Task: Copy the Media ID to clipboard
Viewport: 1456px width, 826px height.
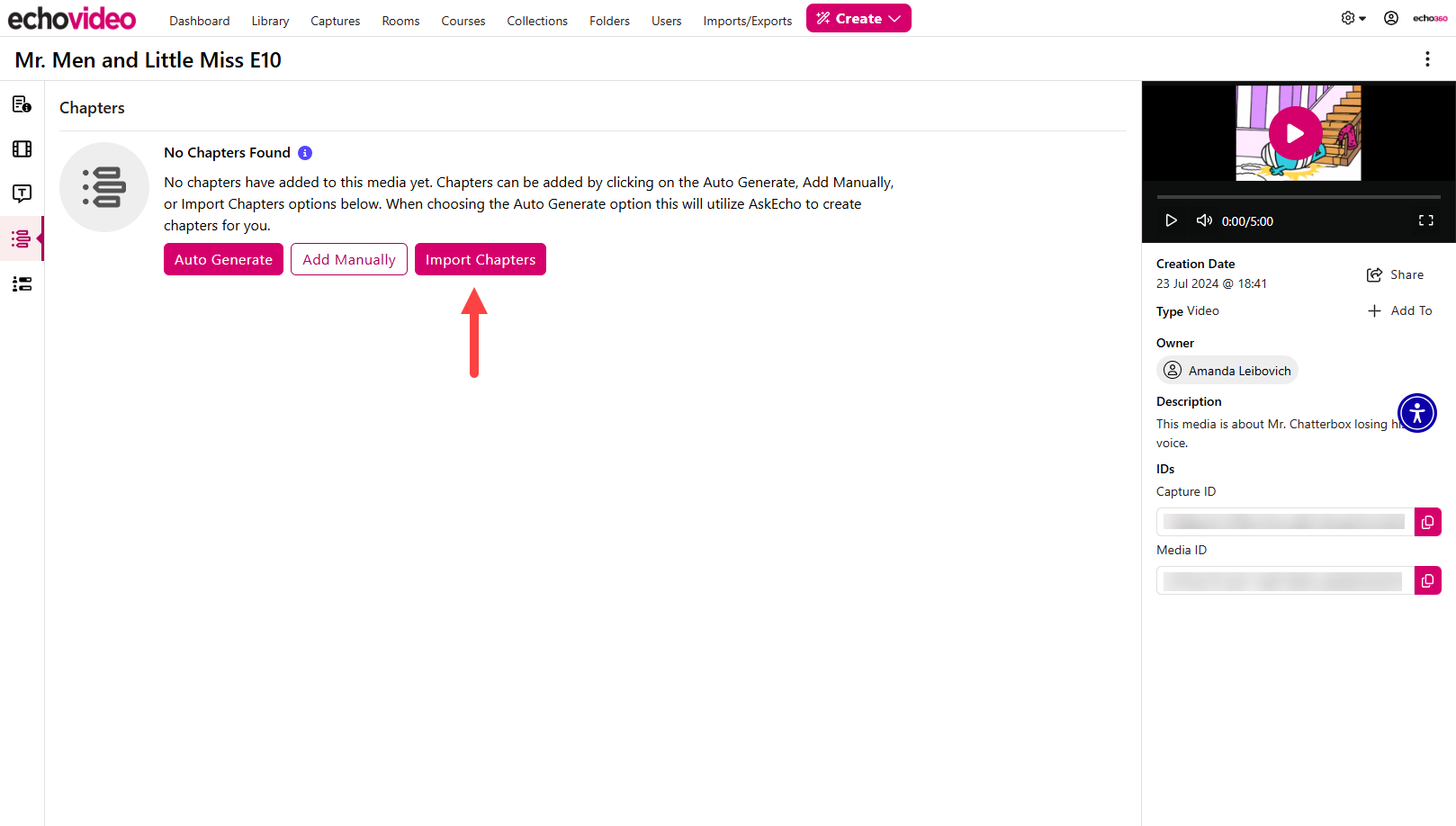Action: coord(1427,580)
